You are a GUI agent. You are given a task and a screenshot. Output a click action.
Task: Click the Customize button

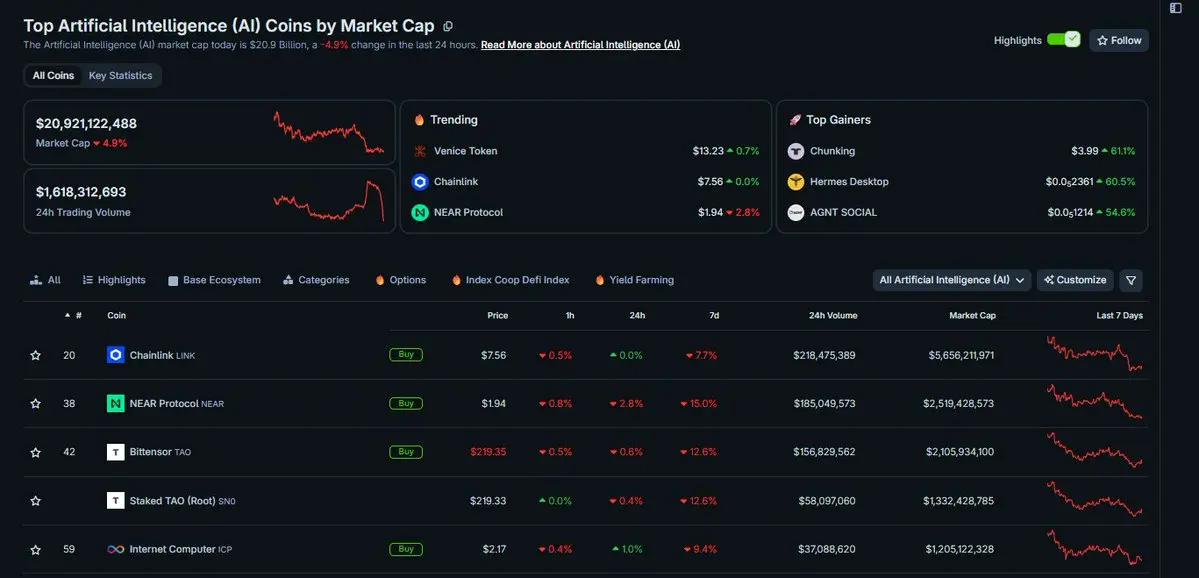pyautogui.click(x=1075, y=281)
